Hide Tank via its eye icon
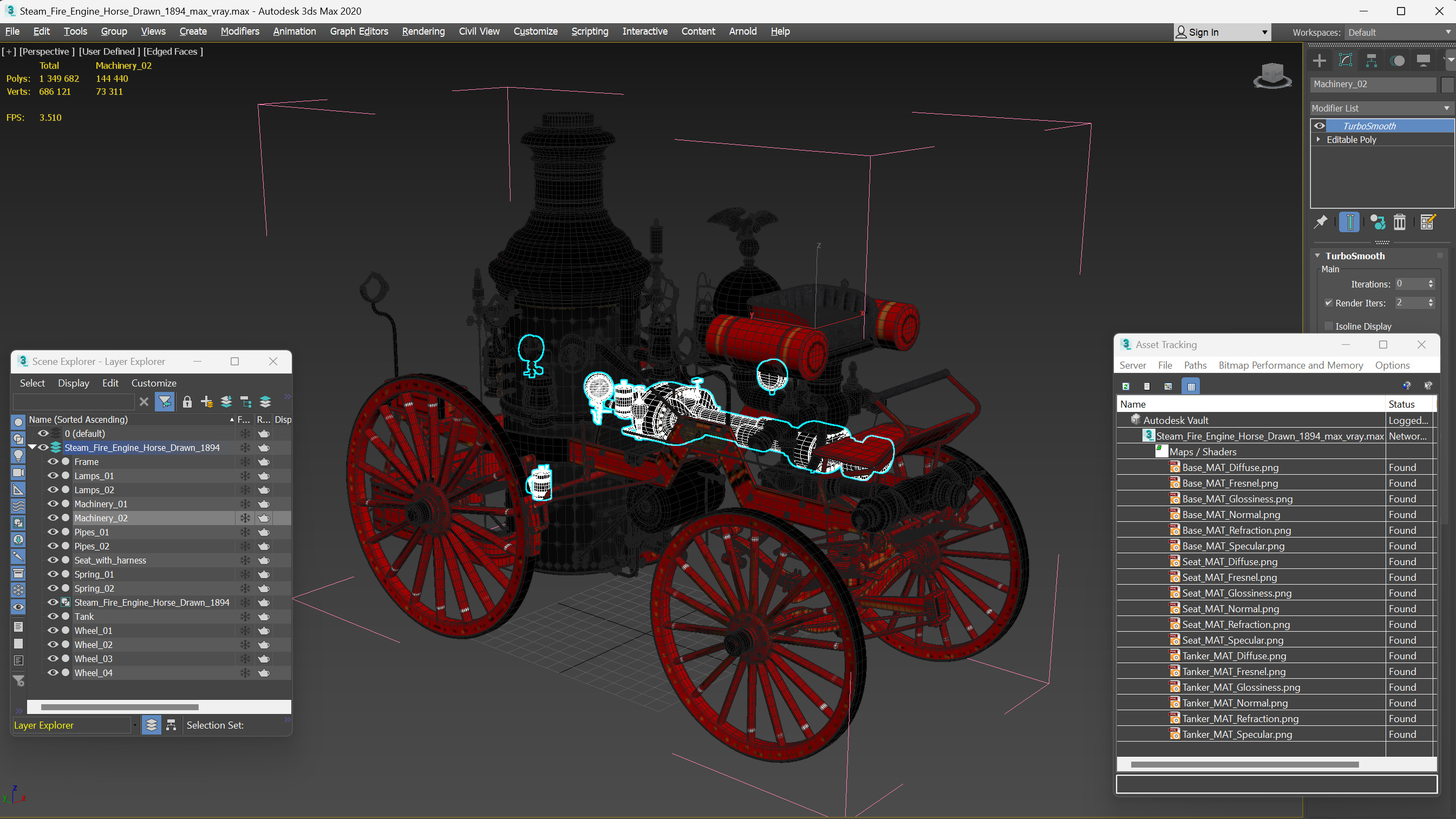Viewport: 1456px width, 819px height. (x=53, y=616)
